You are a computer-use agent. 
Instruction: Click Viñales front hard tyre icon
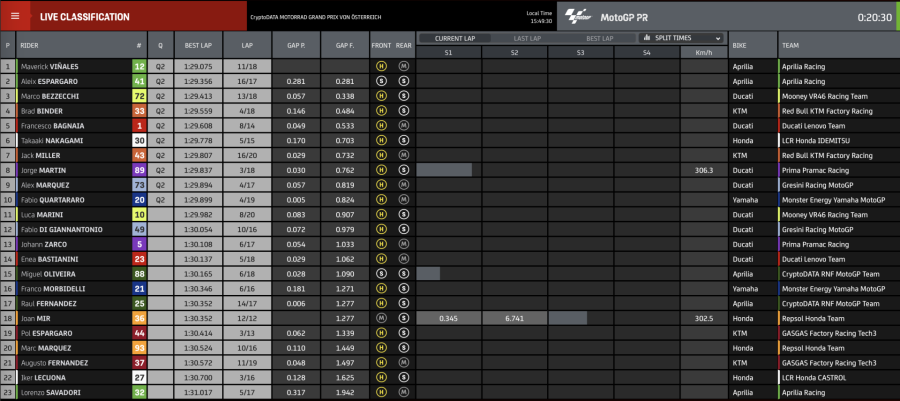pos(380,66)
